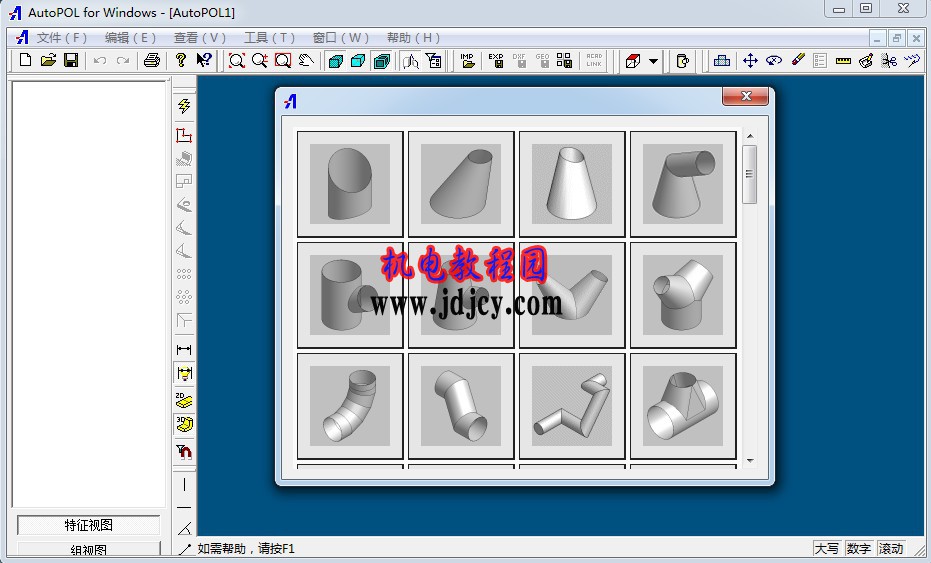
Task: Click the rotate view eye icon
Action: [774, 61]
